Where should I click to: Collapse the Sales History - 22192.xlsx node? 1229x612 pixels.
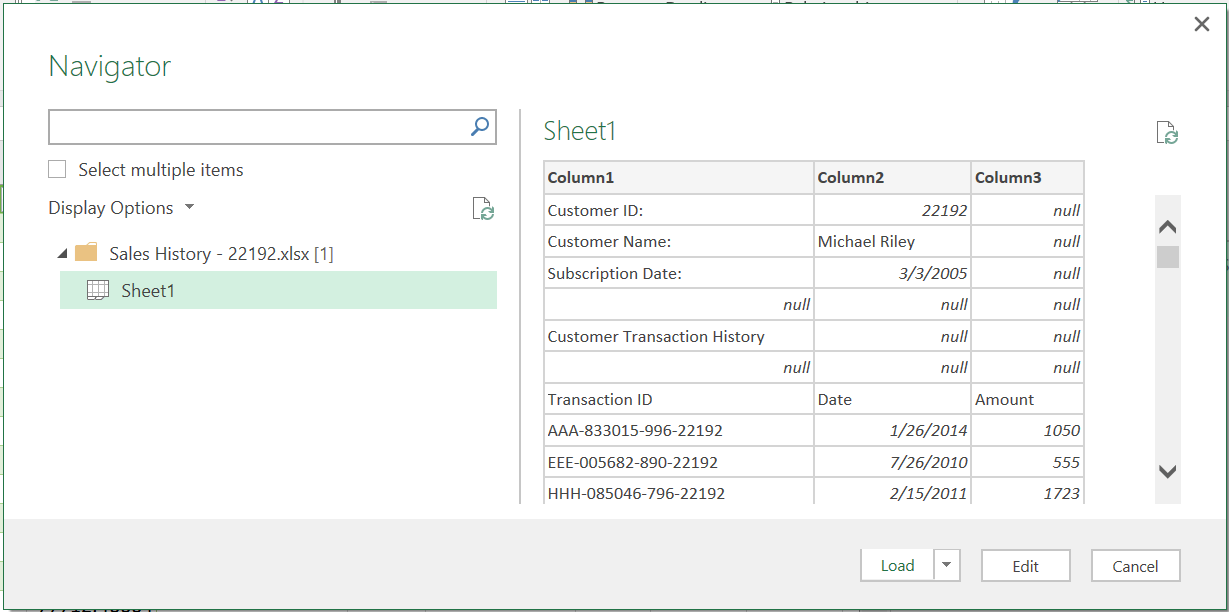[x=62, y=254]
